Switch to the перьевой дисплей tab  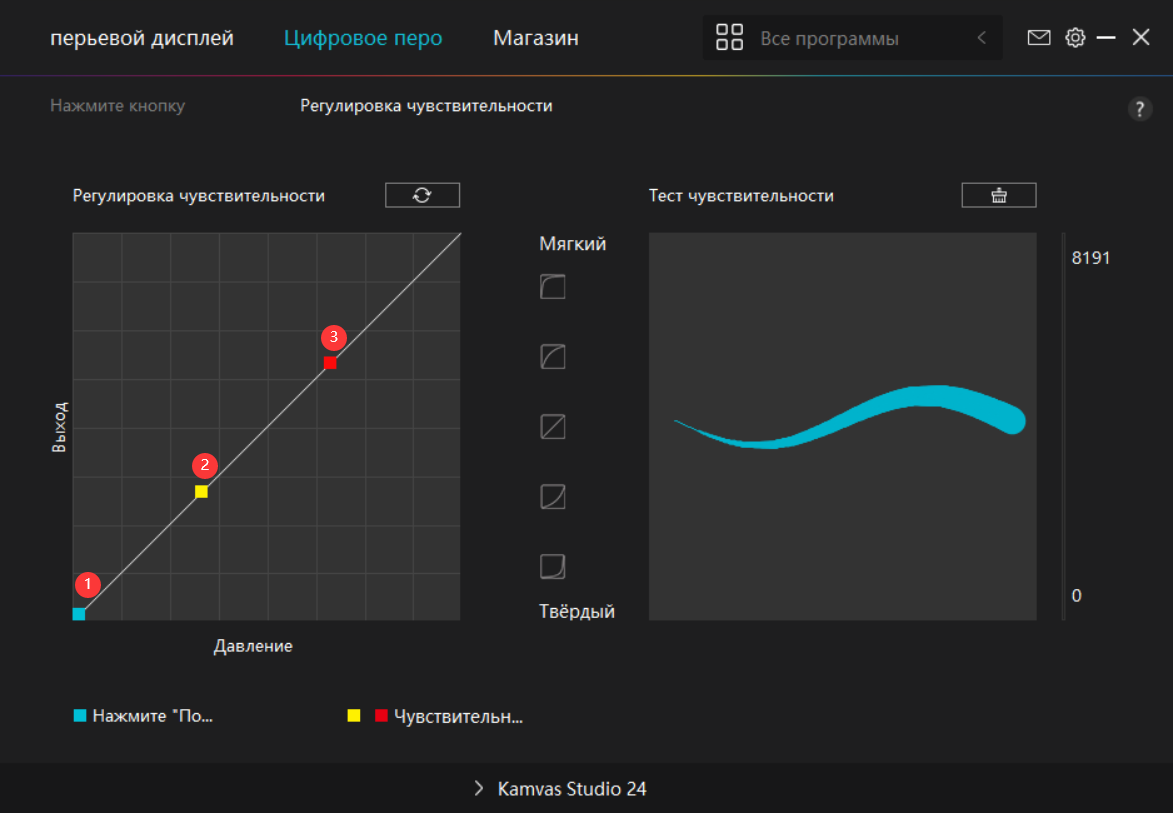[142, 38]
